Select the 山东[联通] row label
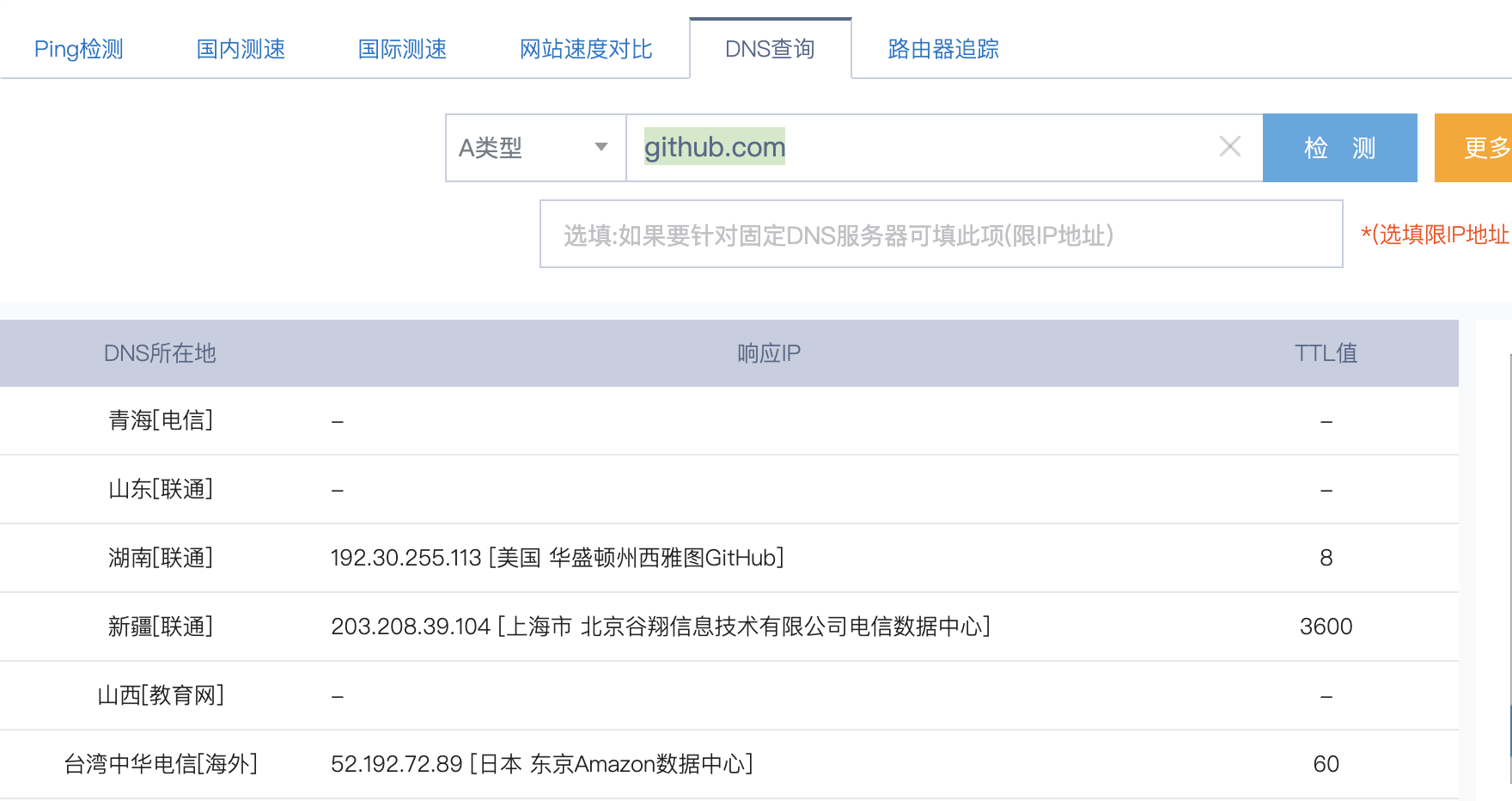 tap(161, 489)
